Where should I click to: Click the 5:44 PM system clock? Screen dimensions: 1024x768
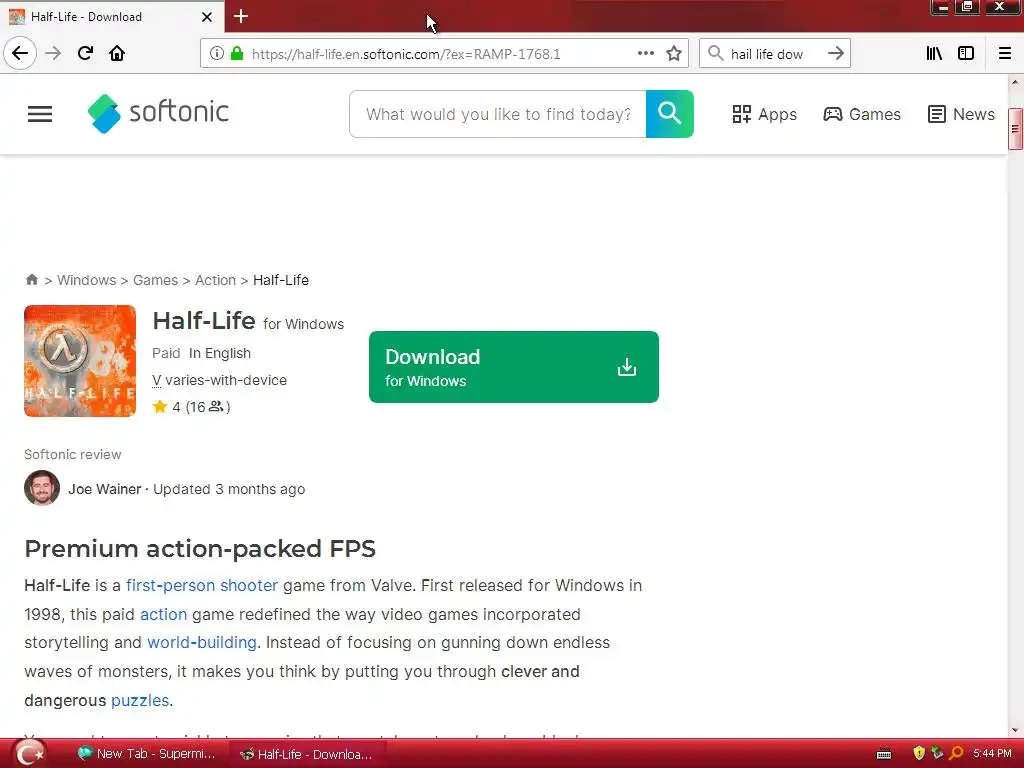pos(993,754)
